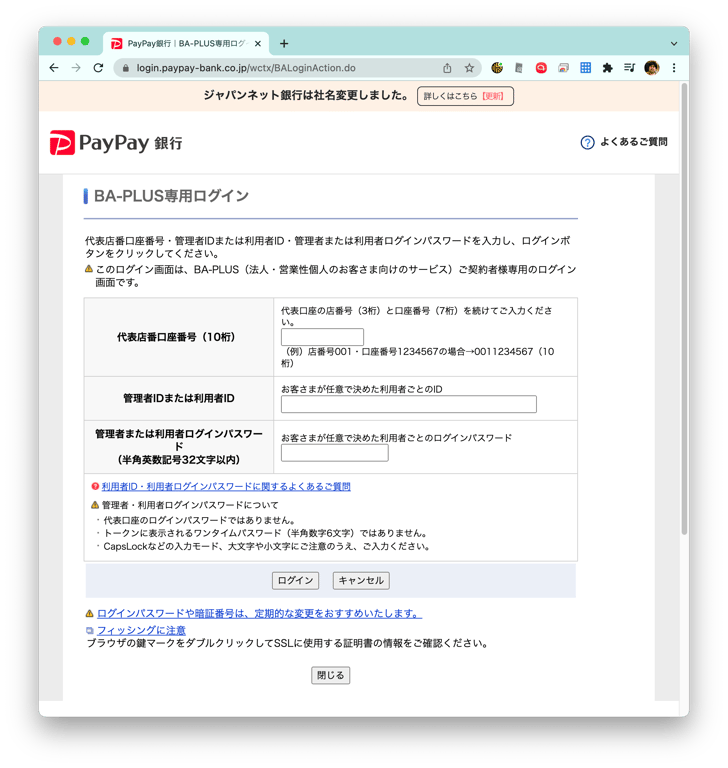Open the Chrome three-dot menu
Viewport: 728px width, 768px height.
[674, 68]
